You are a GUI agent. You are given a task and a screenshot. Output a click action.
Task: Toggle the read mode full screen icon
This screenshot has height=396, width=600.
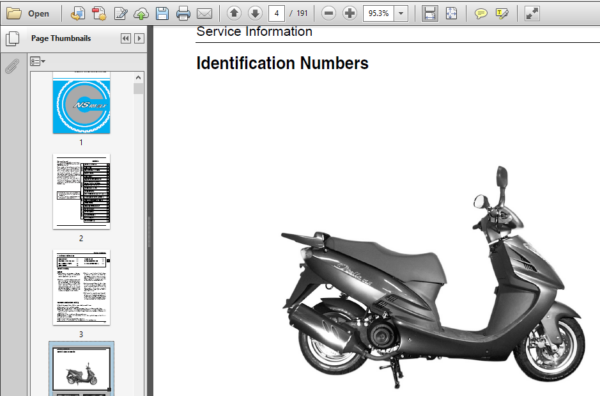click(x=532, y=13)
